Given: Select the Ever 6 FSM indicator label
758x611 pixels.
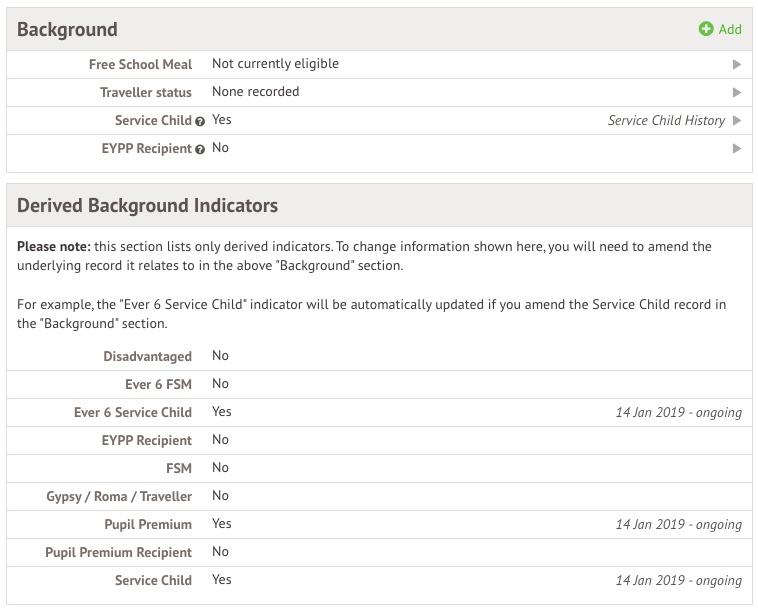Looking at the screenshot, I should (151, 384).
